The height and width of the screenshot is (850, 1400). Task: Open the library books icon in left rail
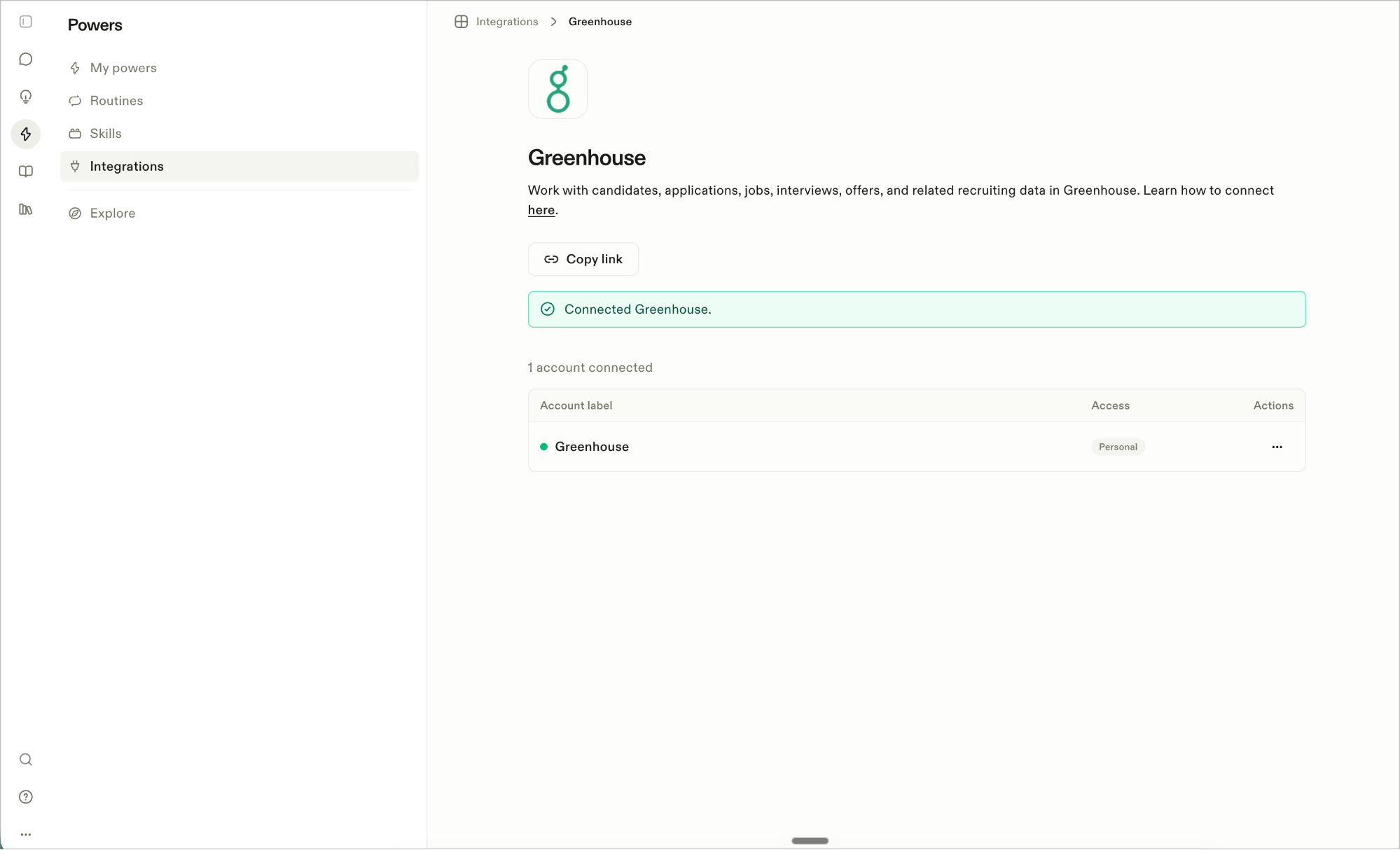pyautogui.click(x=26, y=209)
